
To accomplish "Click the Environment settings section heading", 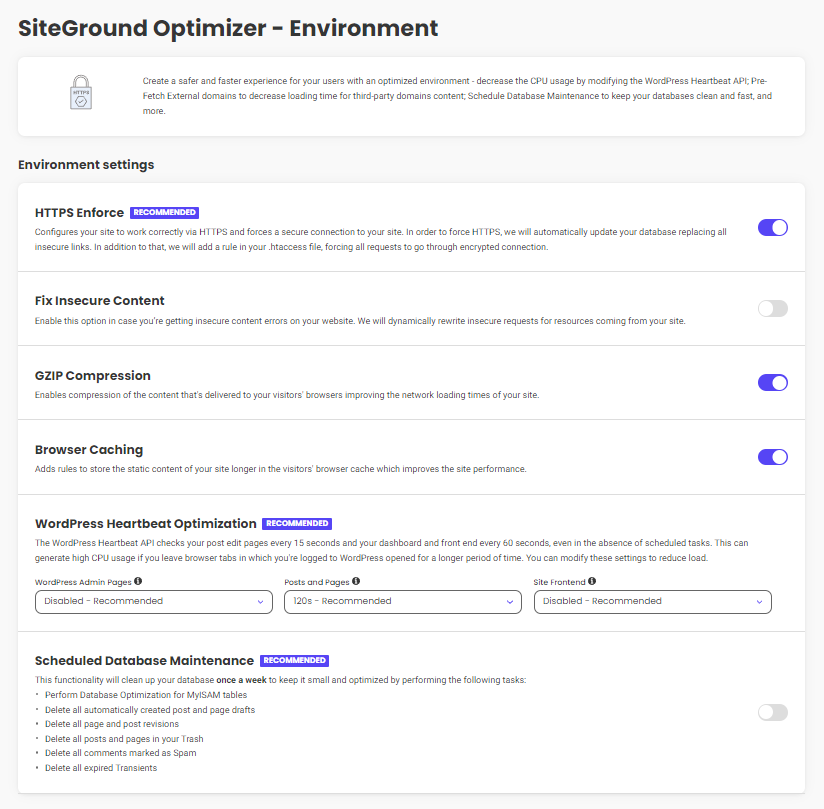I will [86, 165].
